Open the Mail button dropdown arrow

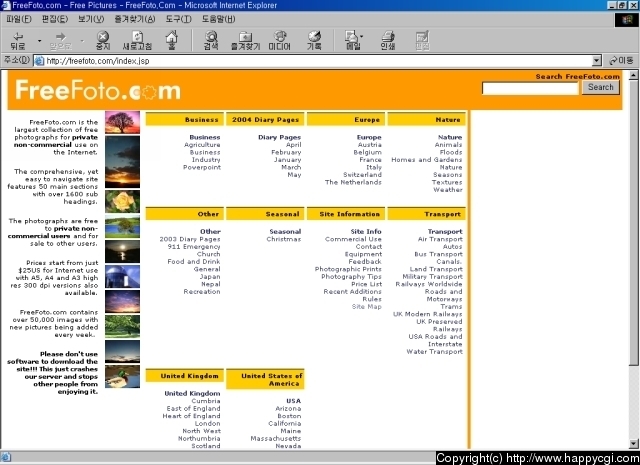click(x=362, y=37)
